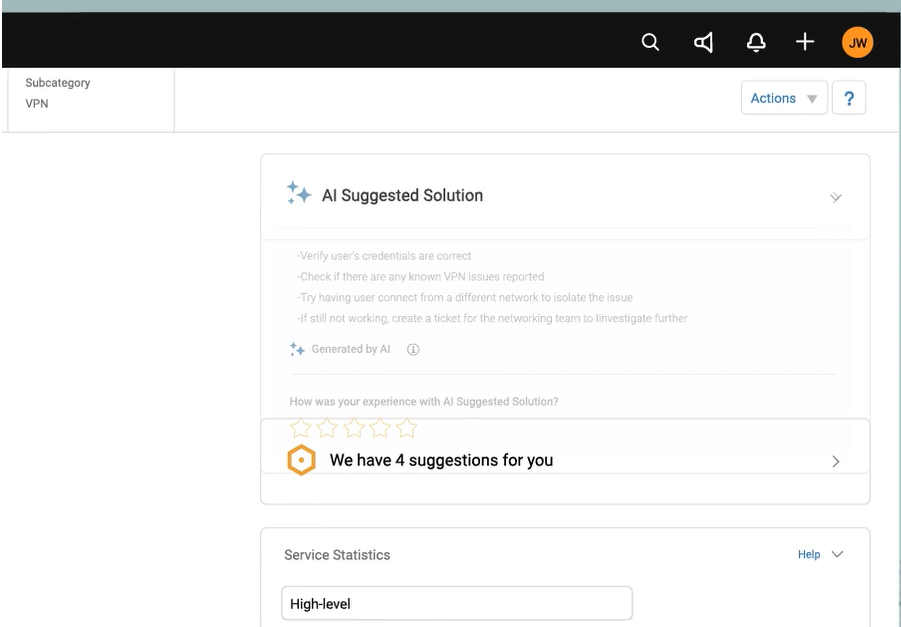Select the second rating star
The height and width of the screenshot is (627, 901).
[x=327, y=429]
